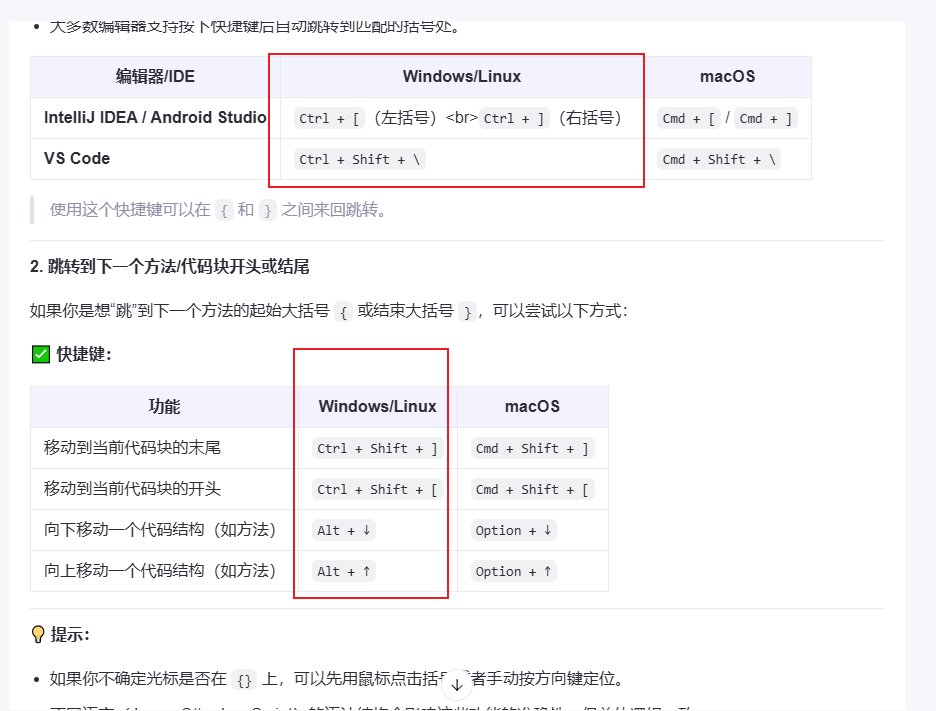Click the scroll-down arrow button
This screenshot has height=711, width=936.
click(x=457, y=684)
